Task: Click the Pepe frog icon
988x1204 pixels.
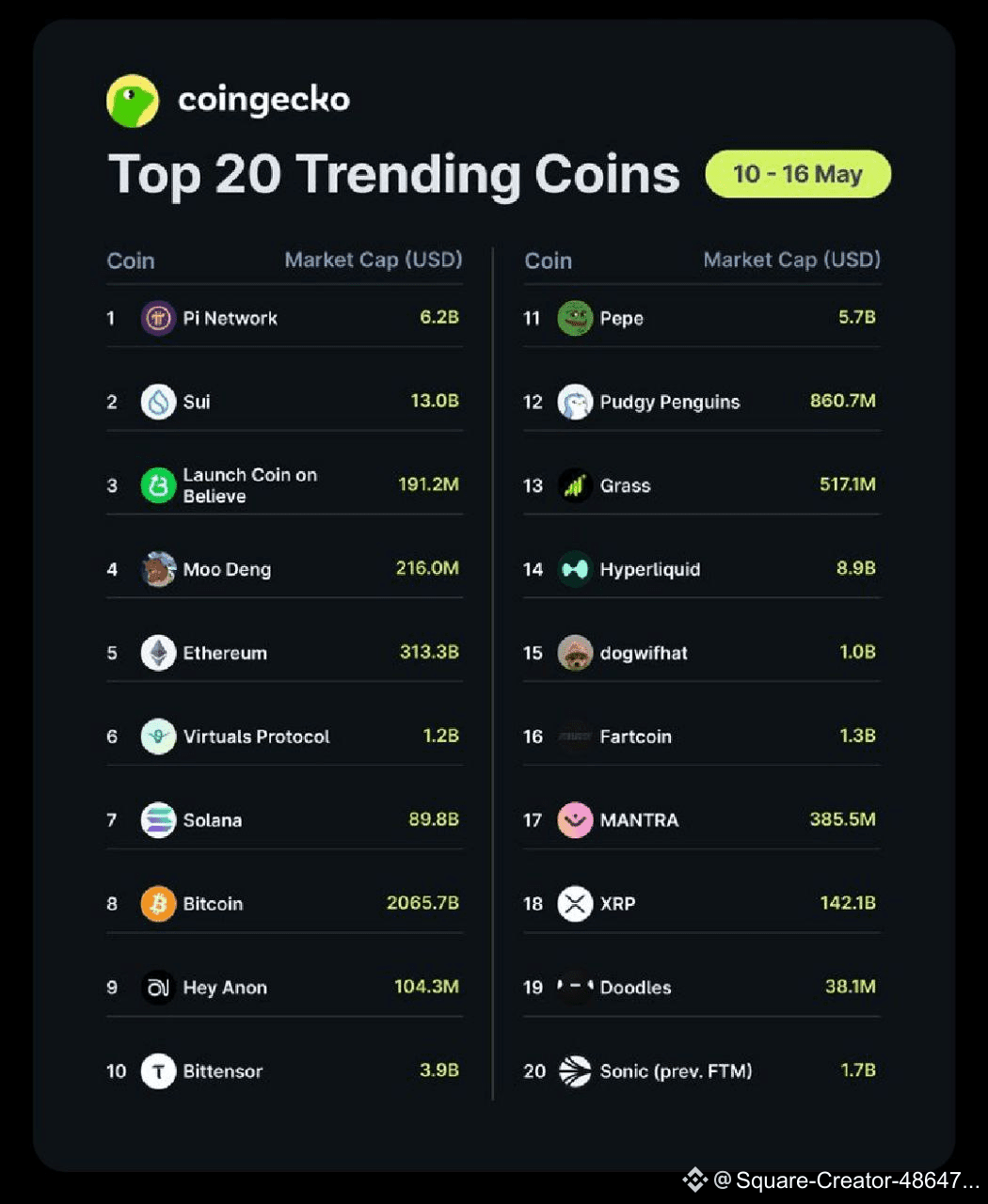Action: (x=575, y=318)
